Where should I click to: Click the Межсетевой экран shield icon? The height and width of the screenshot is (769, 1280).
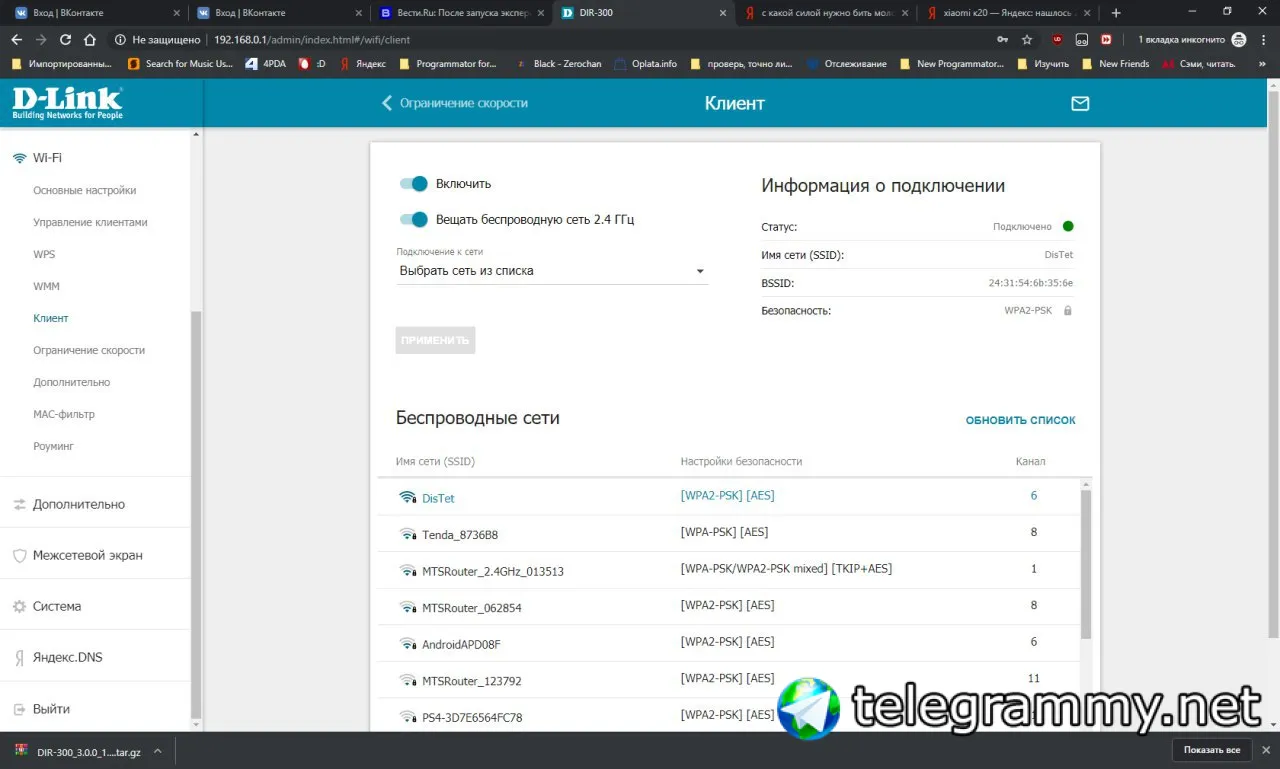pos(19,556)
